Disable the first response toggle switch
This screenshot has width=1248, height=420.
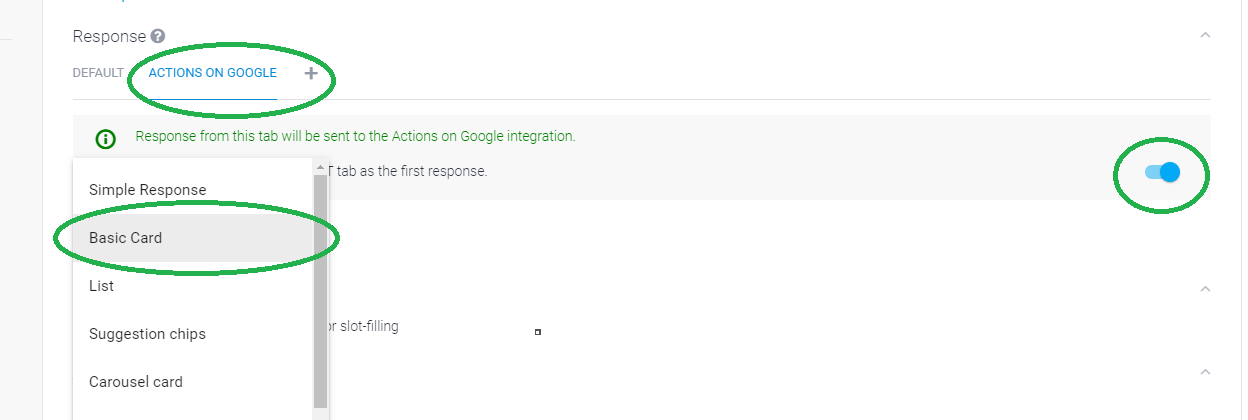click(1163, 172)
